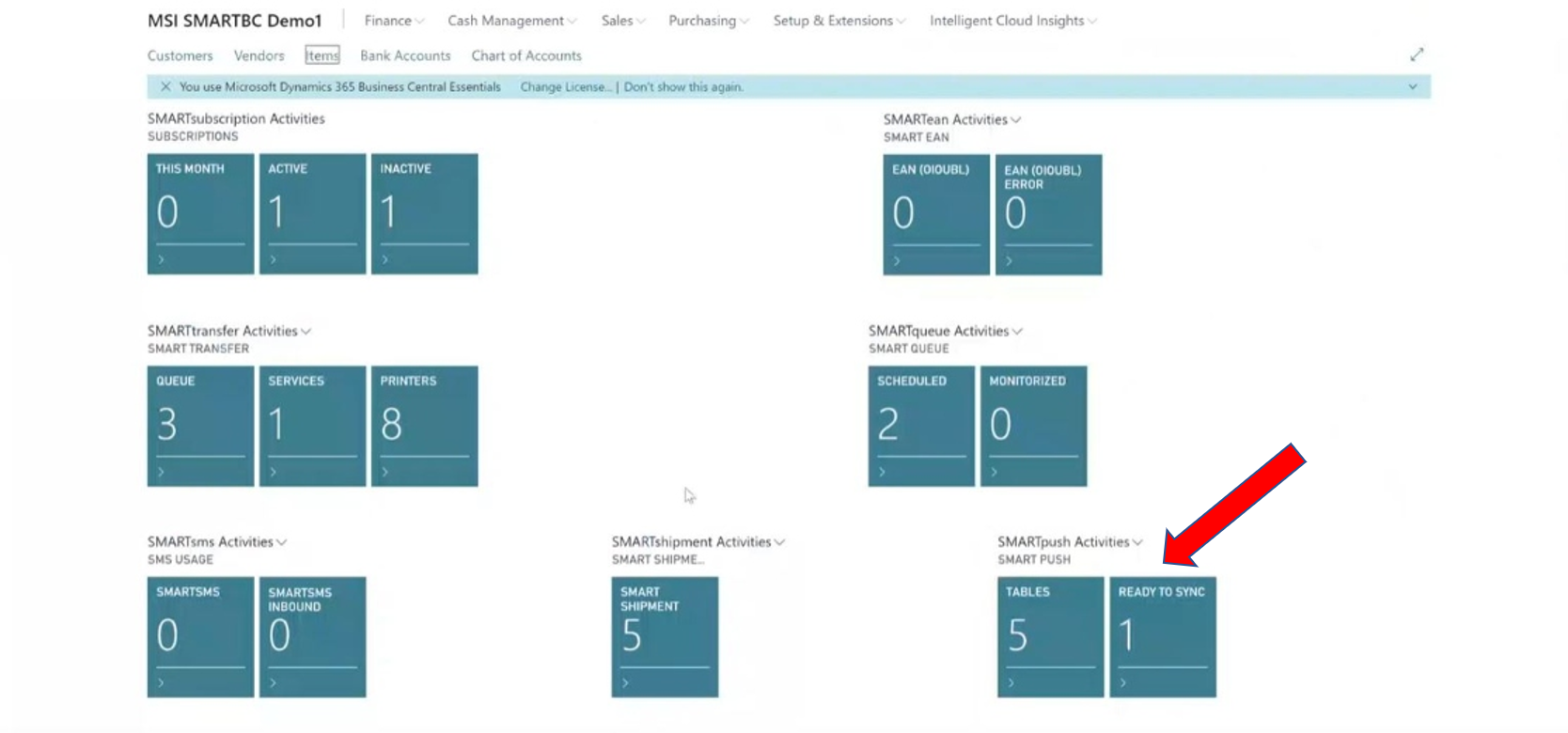Open the Tables tile under SMARTpush
The width and height of the screenshot is (1568, 733).
(x=1051, y=637)
